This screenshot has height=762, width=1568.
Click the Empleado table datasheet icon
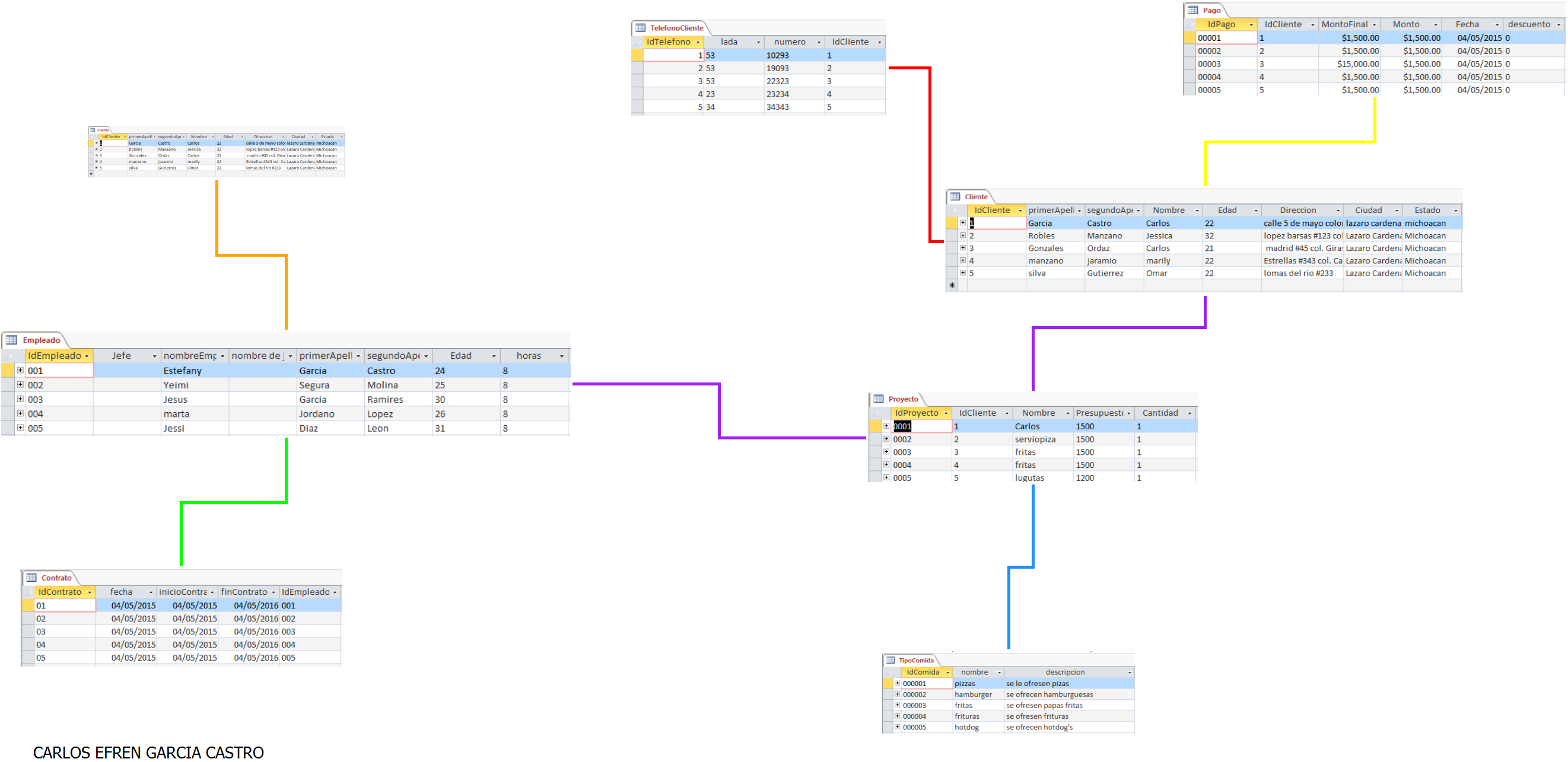pyautogui.click(x=11, y=340)
